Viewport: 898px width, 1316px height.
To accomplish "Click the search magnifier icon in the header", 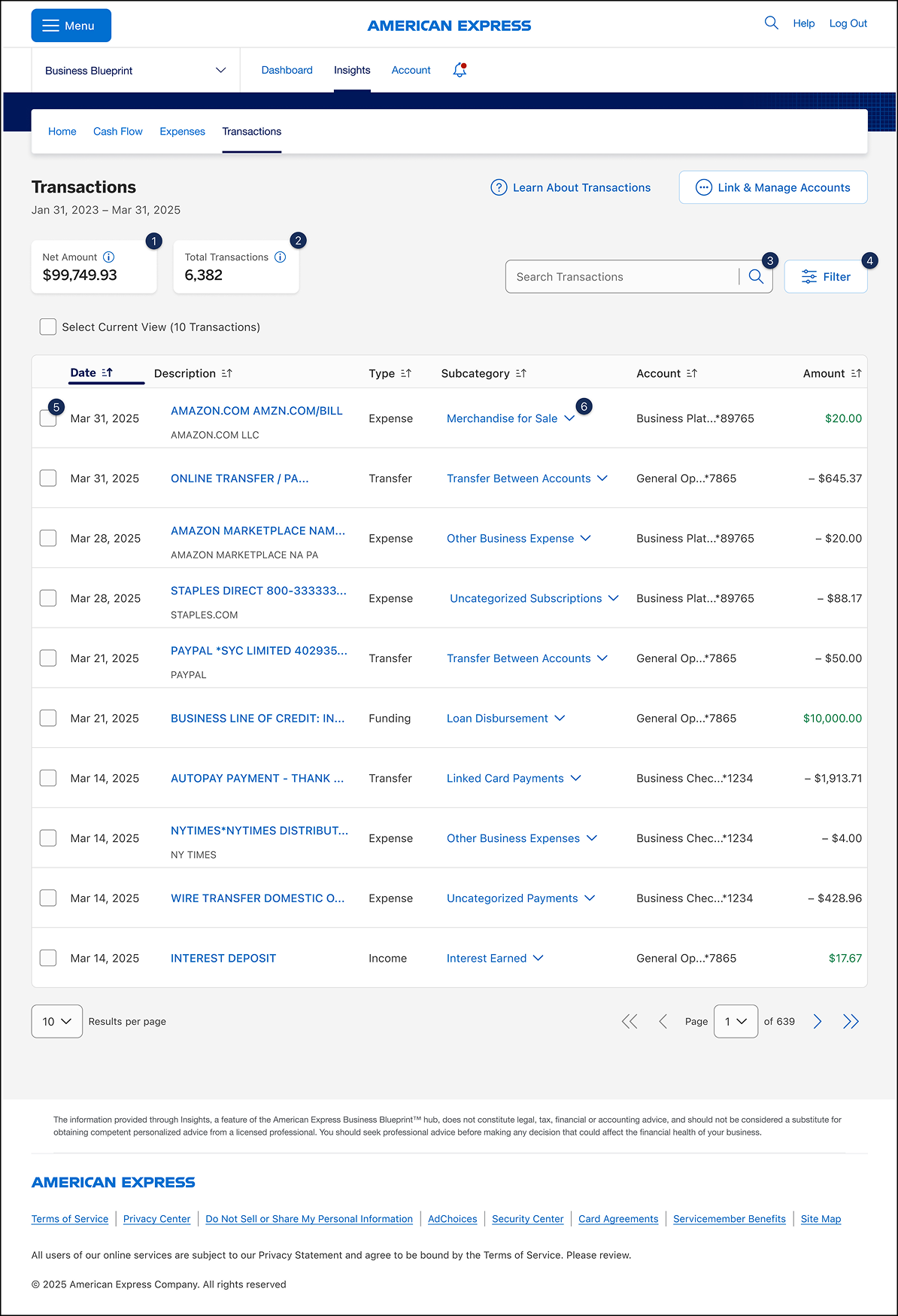I will tap(771, 23).
